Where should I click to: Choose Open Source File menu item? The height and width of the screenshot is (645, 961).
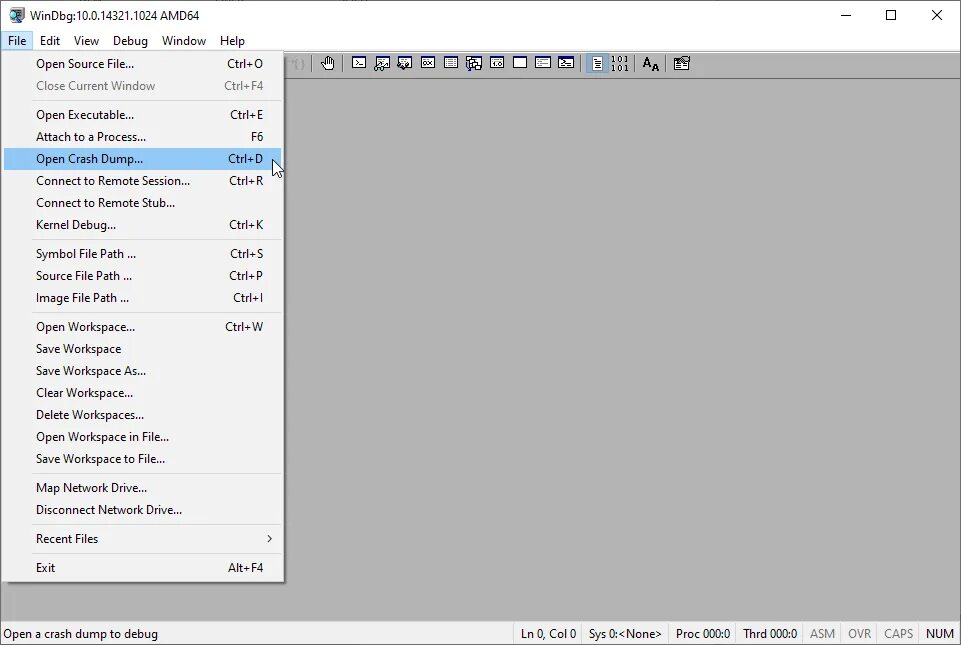[142, 64]
